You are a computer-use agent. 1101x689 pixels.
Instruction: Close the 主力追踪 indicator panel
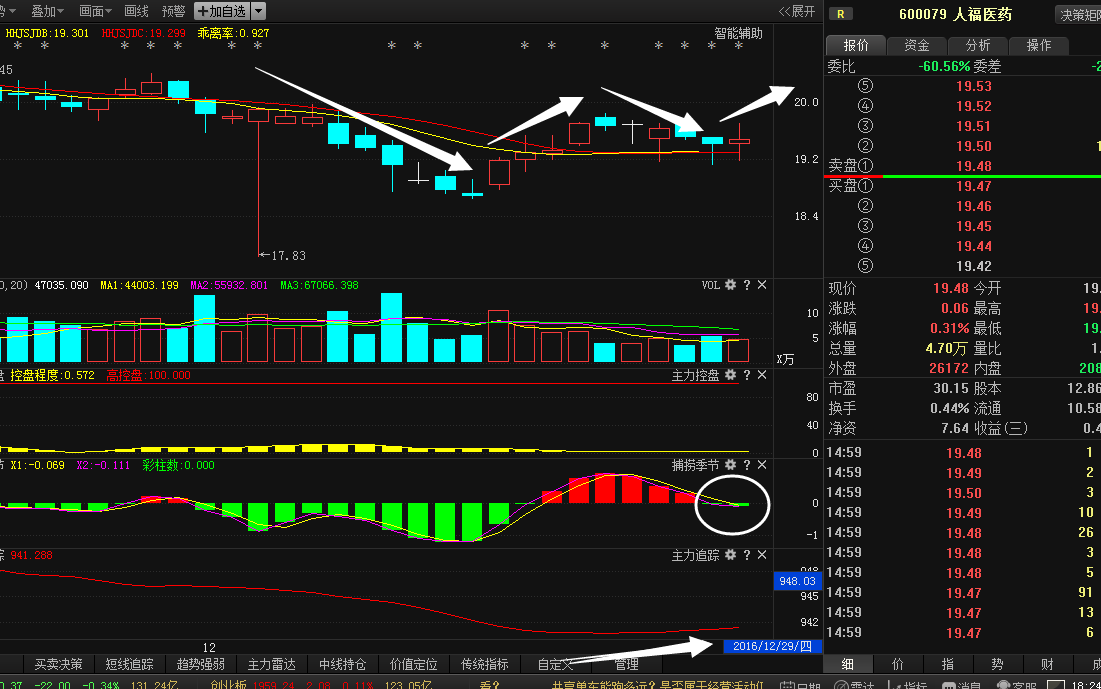pos(762,555)
